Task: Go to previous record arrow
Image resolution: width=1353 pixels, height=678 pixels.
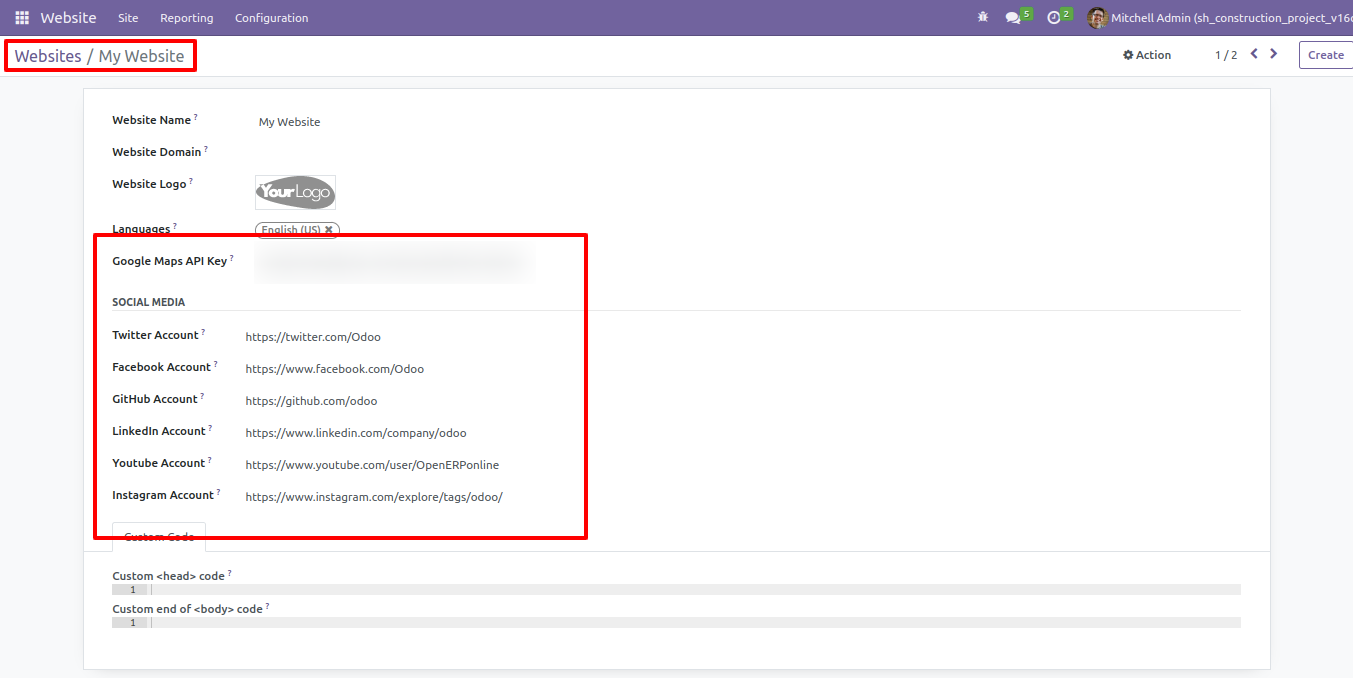Action: pos(1254,54)
